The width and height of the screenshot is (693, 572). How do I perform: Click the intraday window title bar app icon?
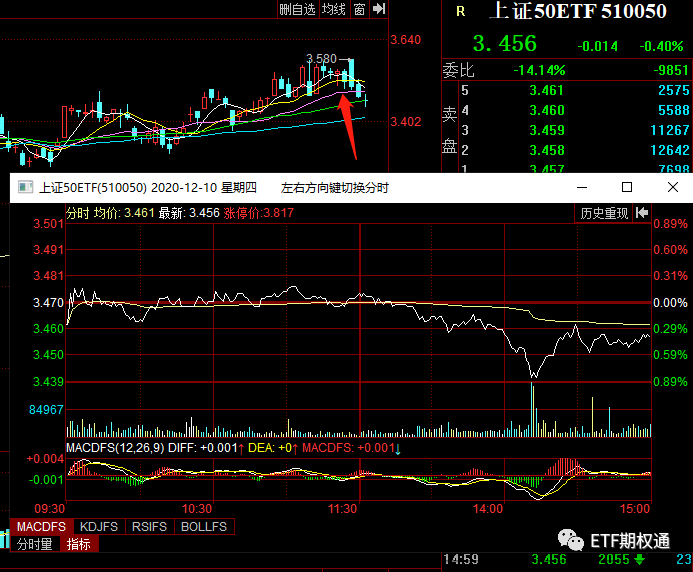26,187
